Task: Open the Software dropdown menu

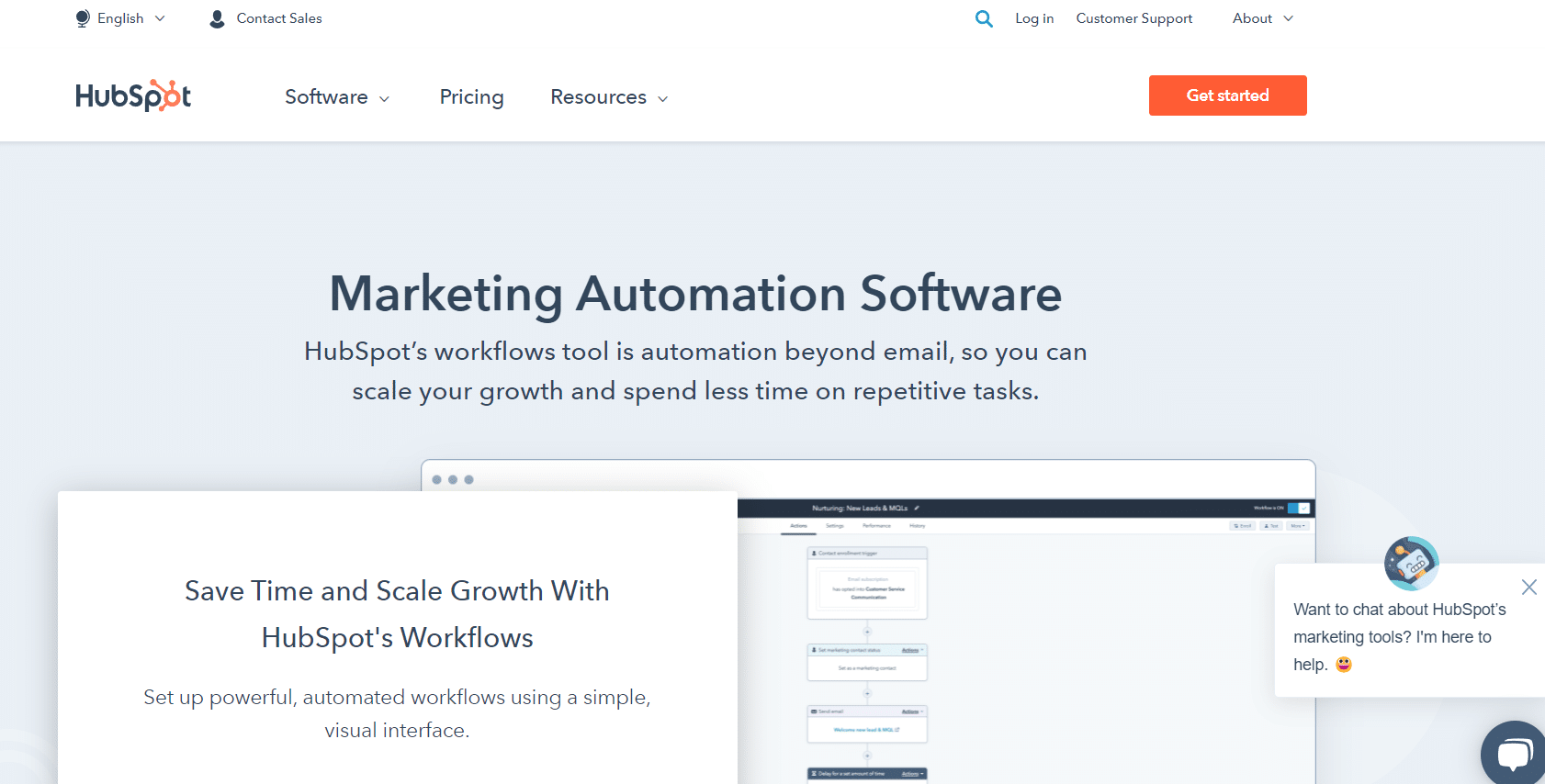Action: 337,96
